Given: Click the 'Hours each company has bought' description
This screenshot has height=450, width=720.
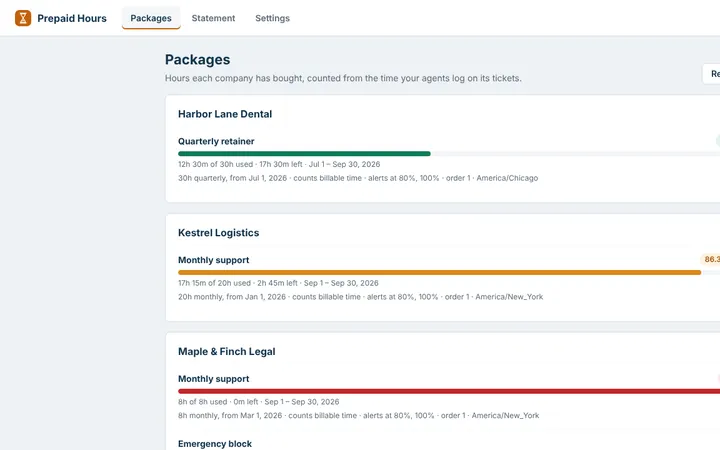Looking at the screenshot, I should click(x=343, y=79).
